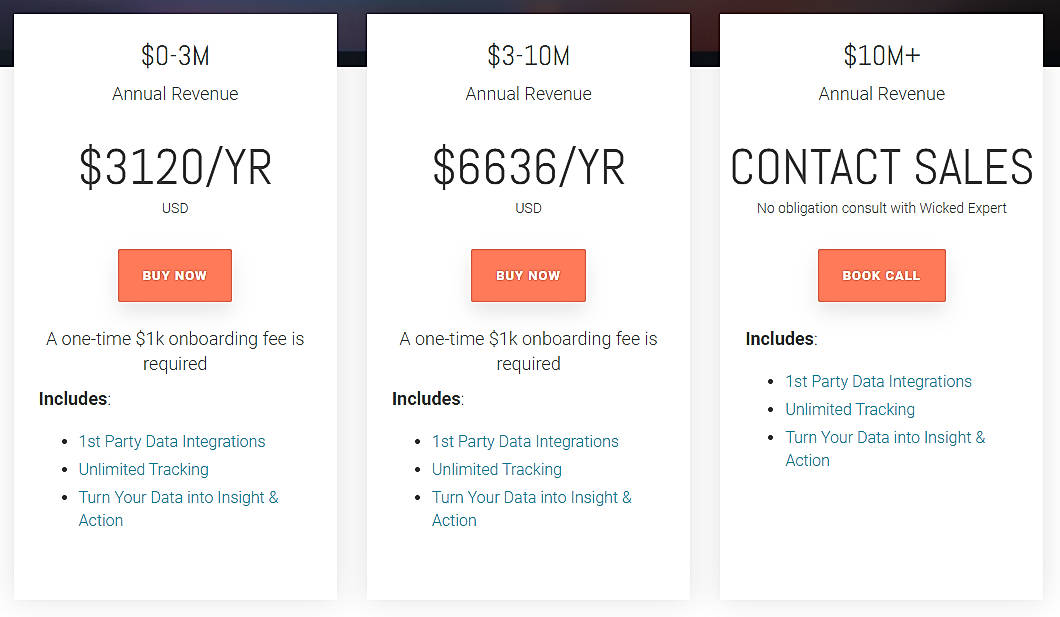Open Unlimited Tracking link in $0-3M plan

(144, 469)
